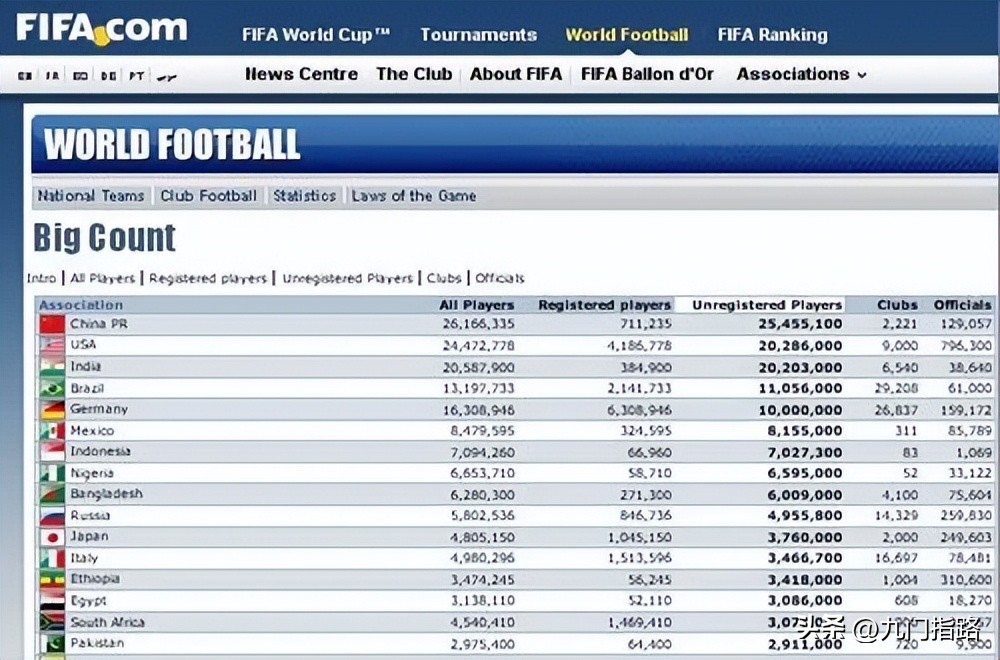The height and width of the screenshot is (660, 1000).
Task: Go to News Centre
Action: coord(301,74)
